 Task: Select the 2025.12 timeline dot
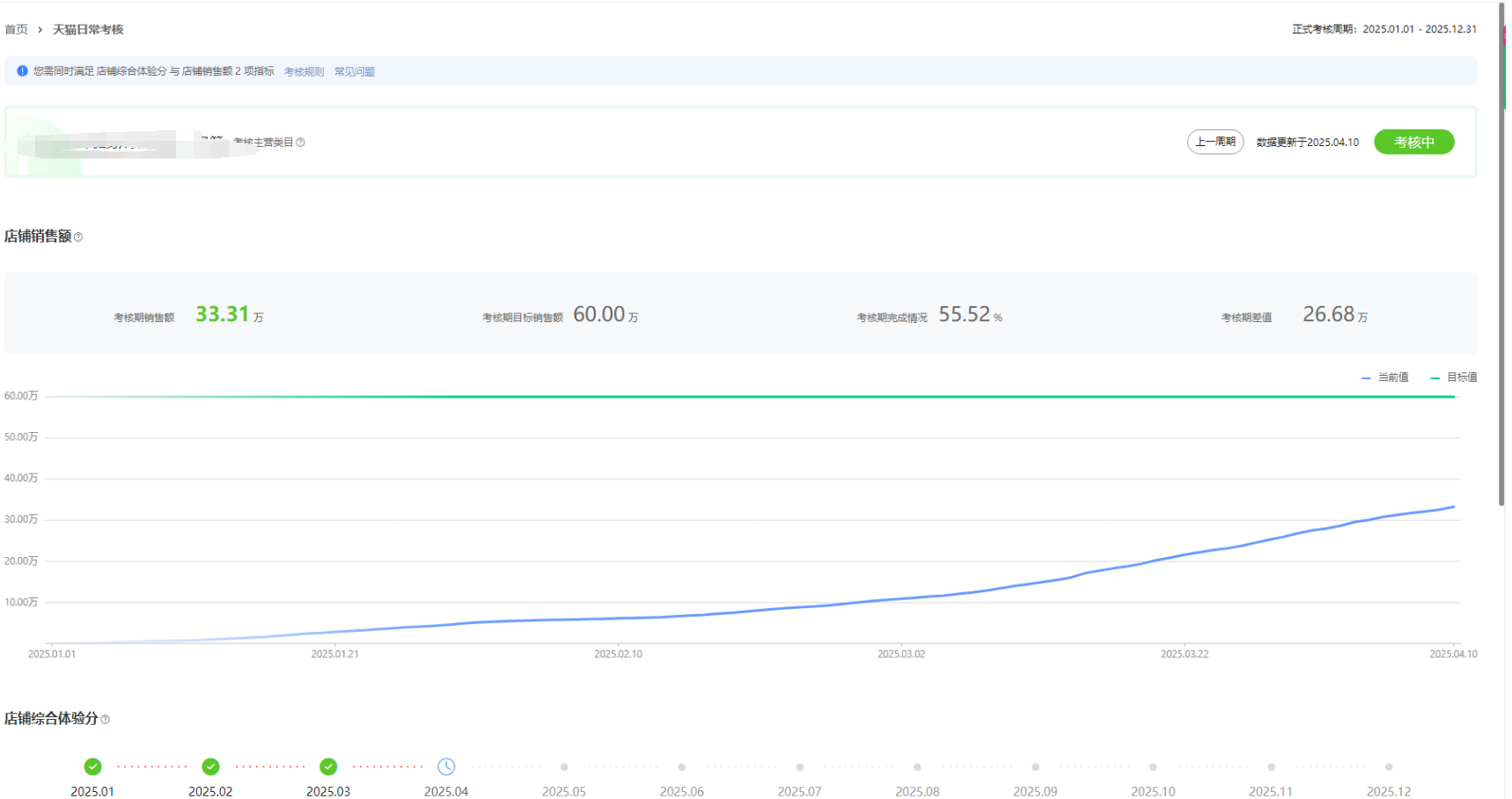point(1389,767)
